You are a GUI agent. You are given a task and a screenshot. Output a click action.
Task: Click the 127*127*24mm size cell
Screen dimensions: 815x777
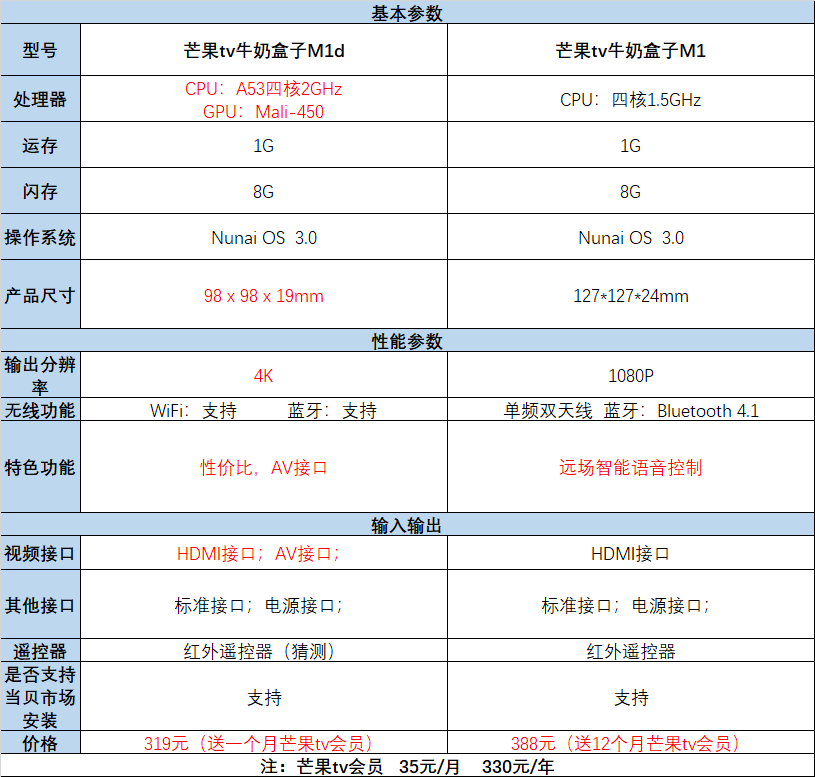pyautogui.click(x=630, y=295)
